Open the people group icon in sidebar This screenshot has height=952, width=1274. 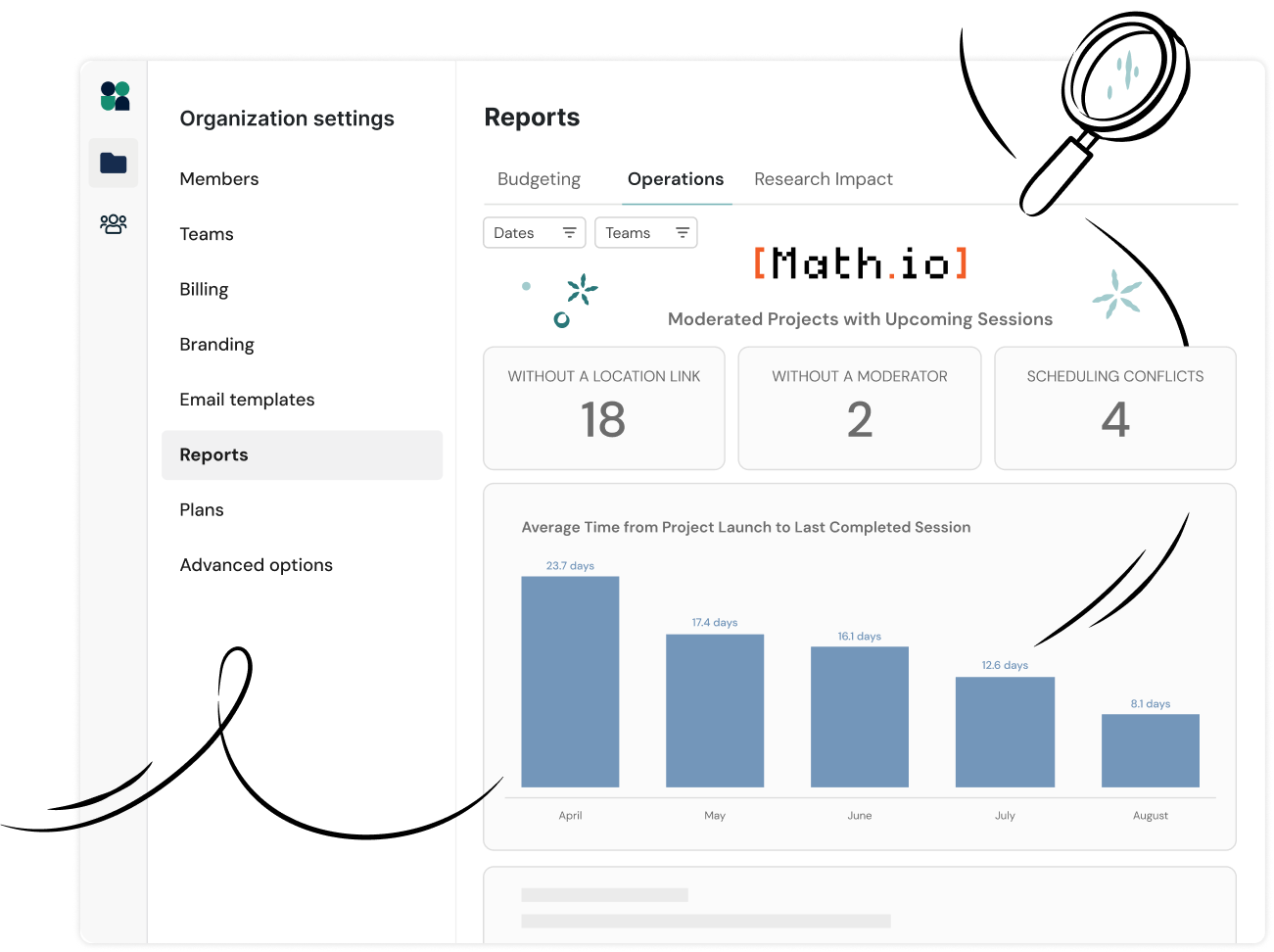tap(114, 224)
